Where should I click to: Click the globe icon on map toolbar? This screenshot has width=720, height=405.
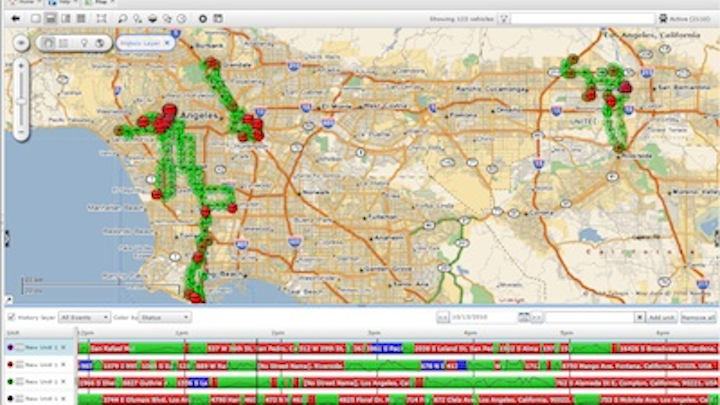click(100, 43)
